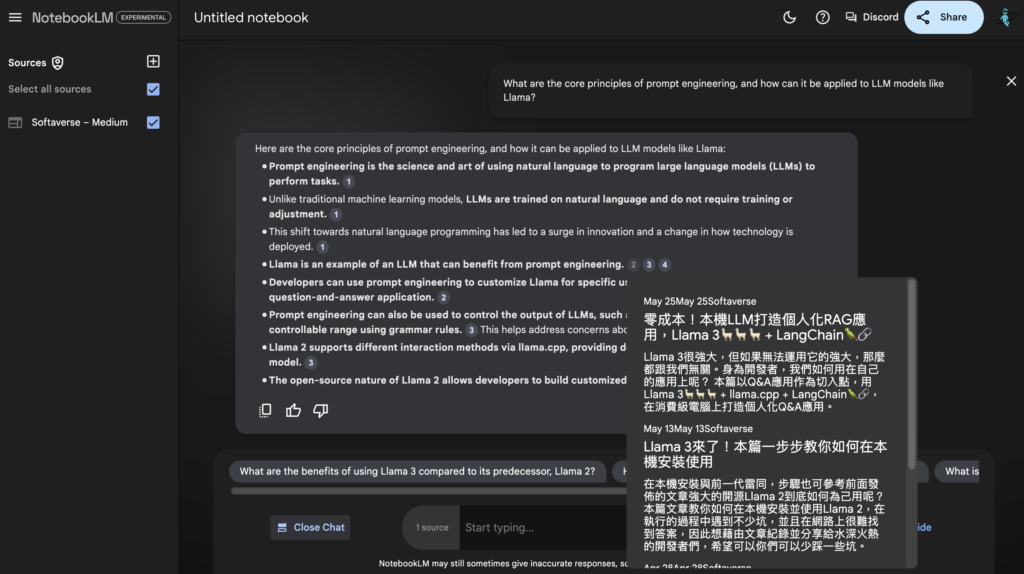Viewport: 1024px width, 574px height.
Task: Click horizontal scrollbar under suggested questions
Action: 428,491
